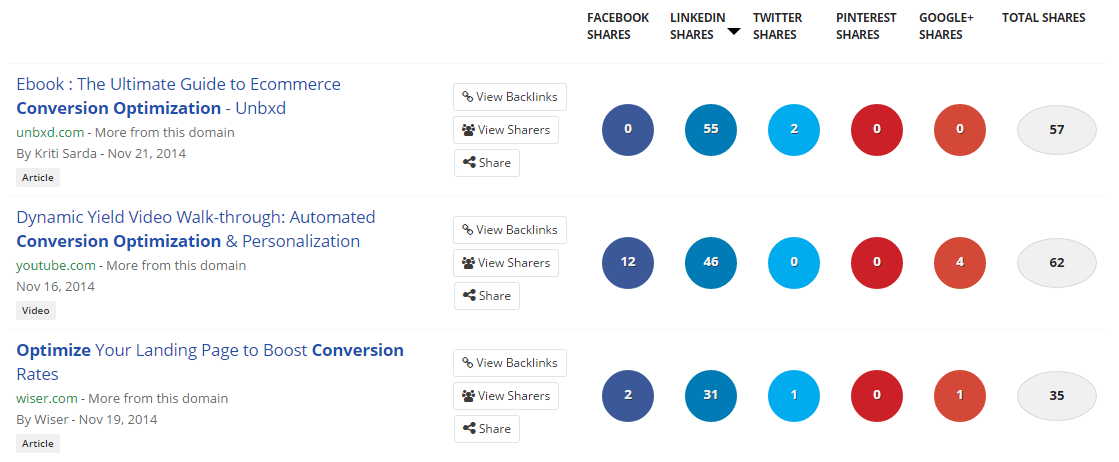Click the Twitter share count 2 circle
This screenshot has width=1119, height=462.
[794, 130]
